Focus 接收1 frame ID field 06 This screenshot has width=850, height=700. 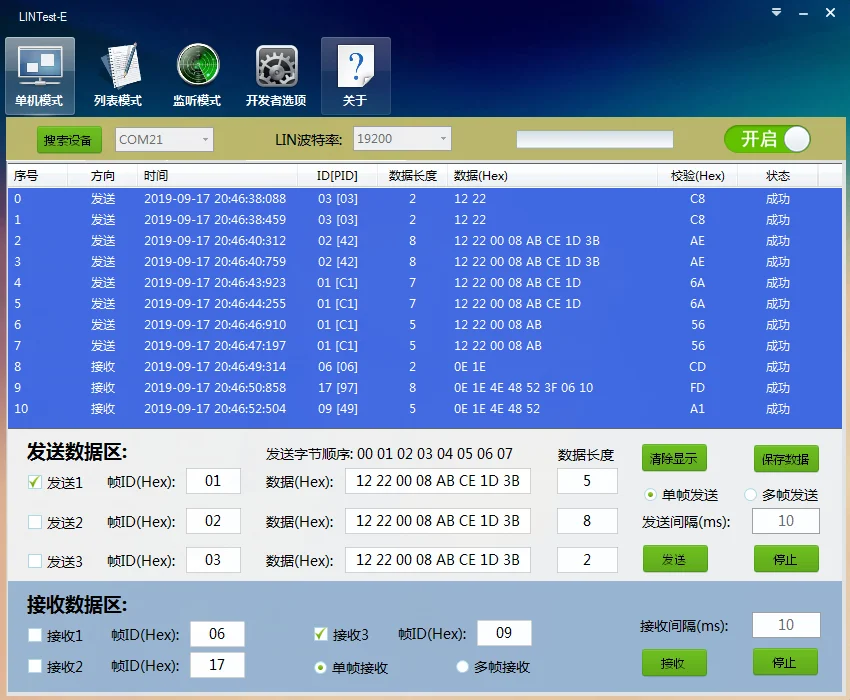(217, 634)
